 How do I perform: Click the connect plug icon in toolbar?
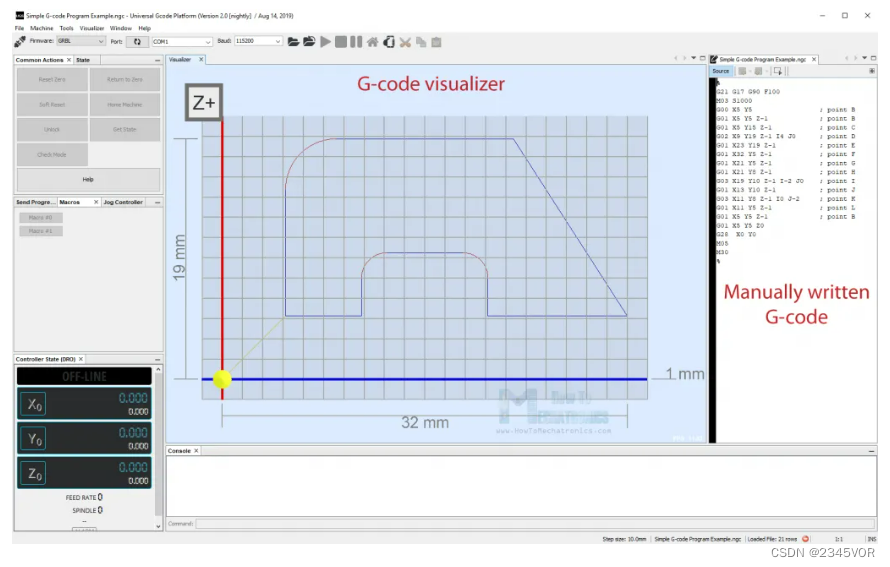19,41
